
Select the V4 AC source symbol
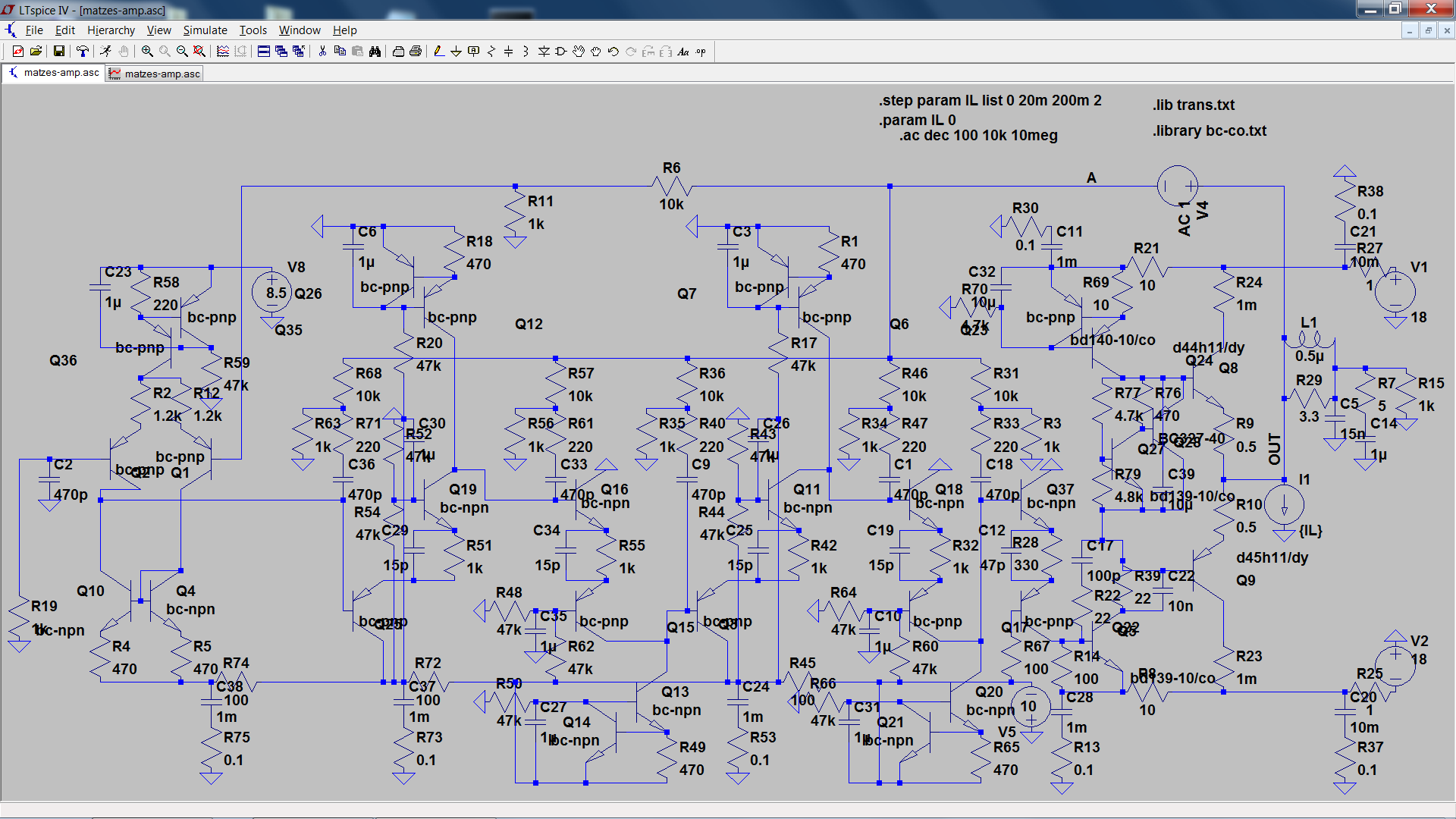tap(1177, 186)
